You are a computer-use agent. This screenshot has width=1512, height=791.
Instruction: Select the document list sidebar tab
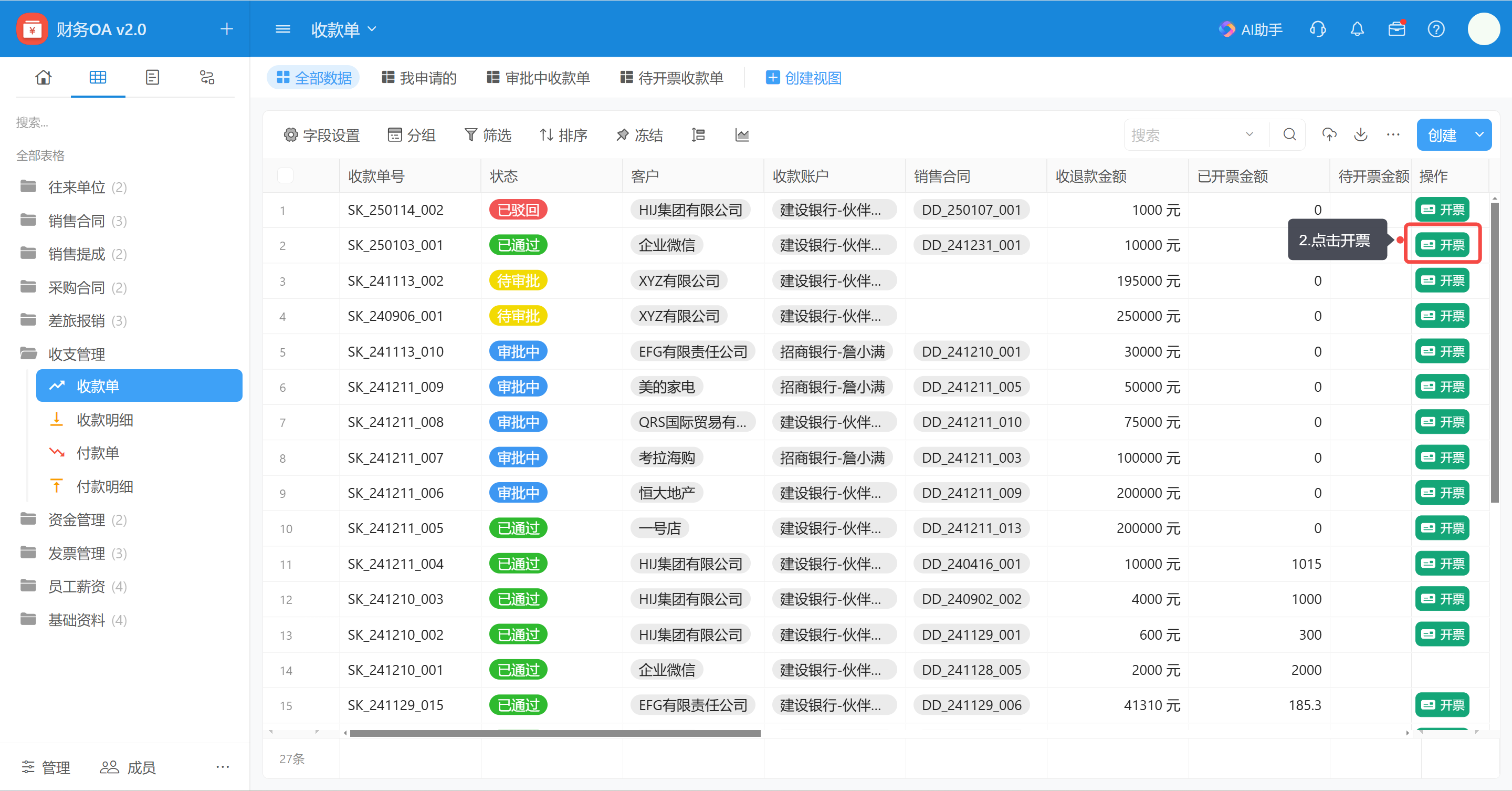(x=153, y=77)
